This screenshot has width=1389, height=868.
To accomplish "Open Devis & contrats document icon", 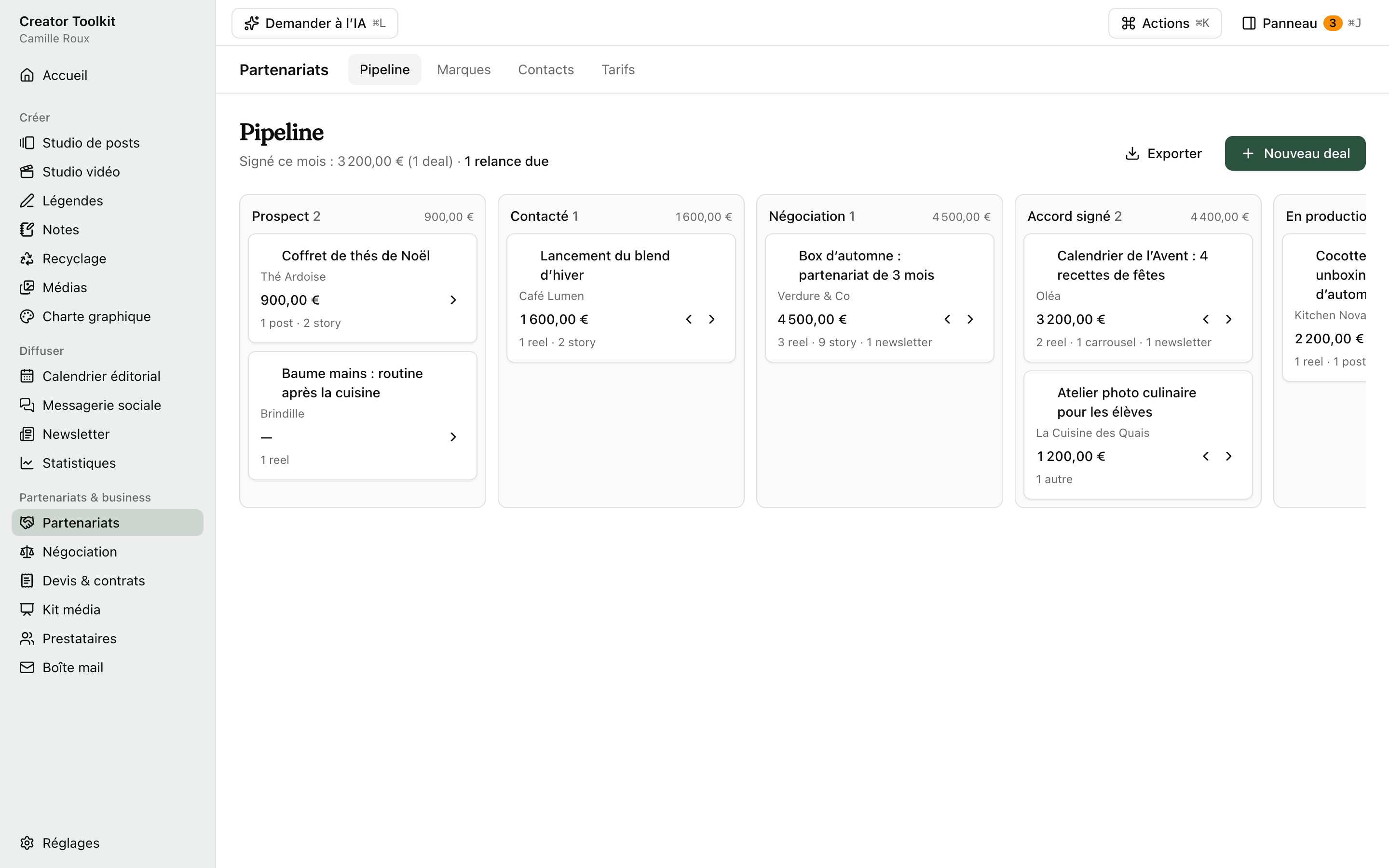I will [27, 581].
